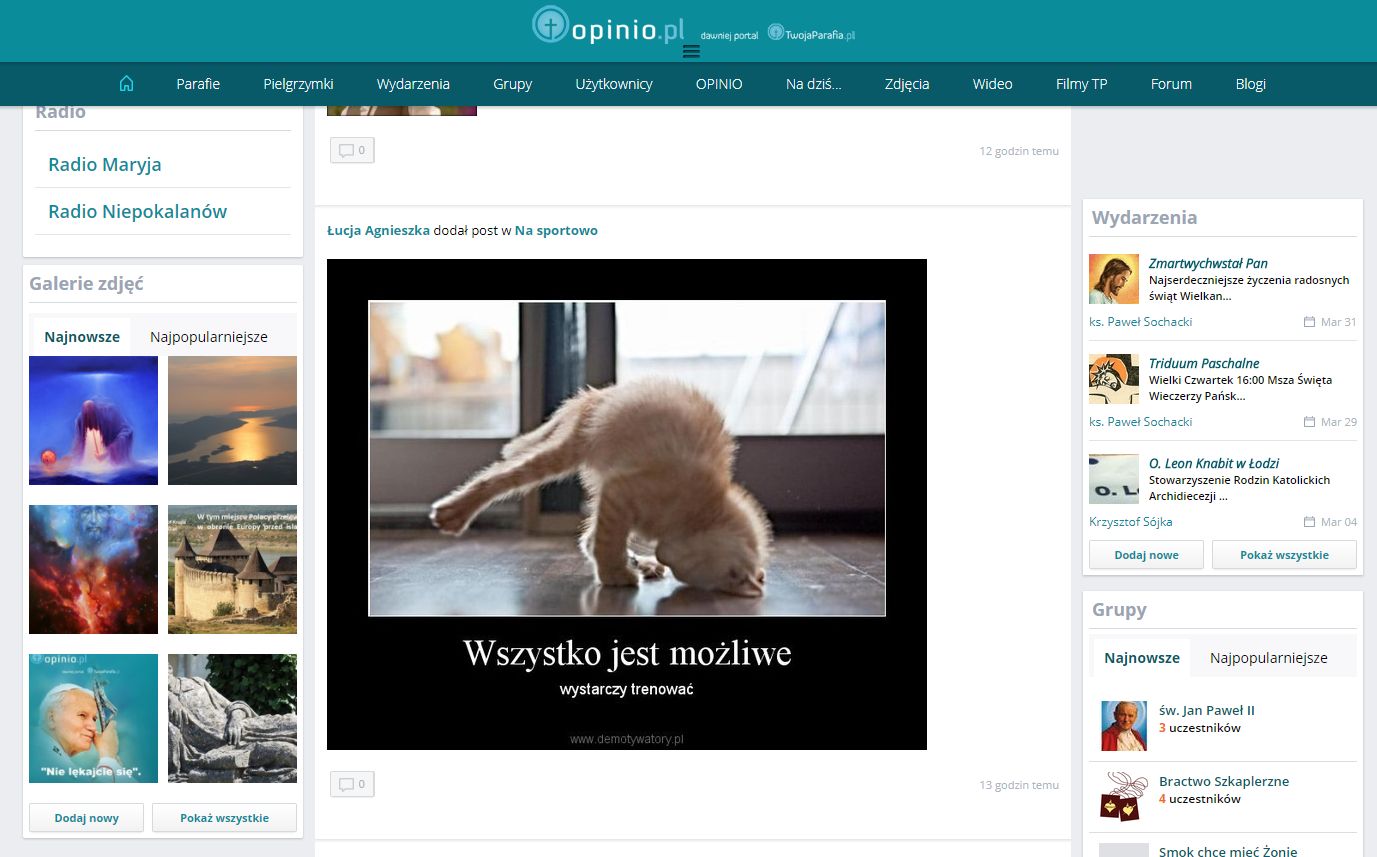1377x857 pixels.
Task: Click calendar icon next to Mar 29
Action: 1309,422
